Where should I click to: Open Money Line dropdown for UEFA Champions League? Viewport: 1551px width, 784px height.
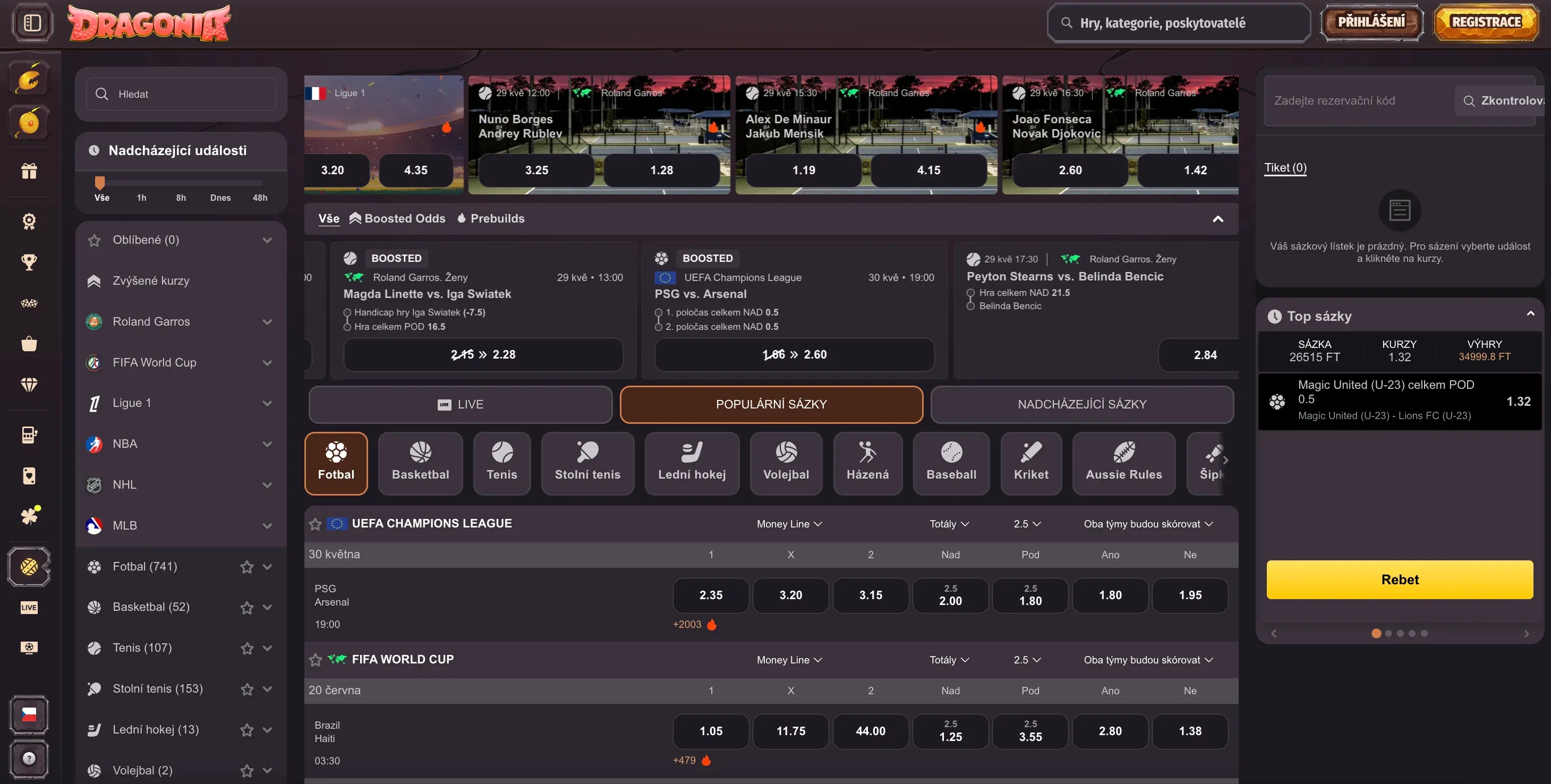pyautogui.click(x=789, y=524)
